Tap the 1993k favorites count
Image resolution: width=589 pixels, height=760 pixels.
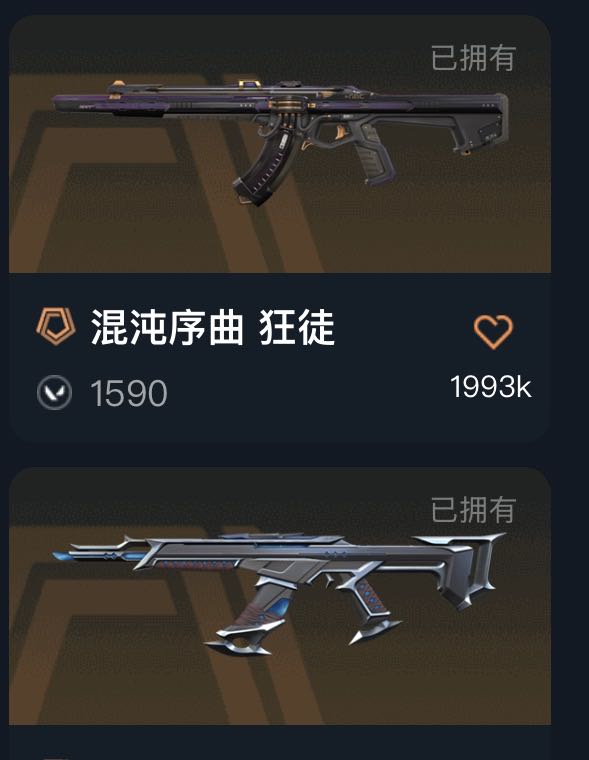pyautogui.click(x=491, y=387)
